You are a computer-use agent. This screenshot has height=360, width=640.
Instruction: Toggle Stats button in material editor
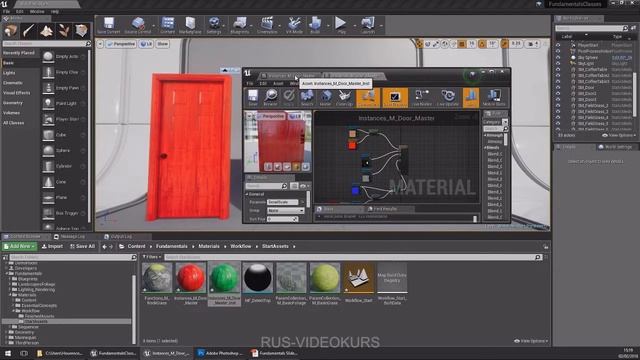pos(471,98)
